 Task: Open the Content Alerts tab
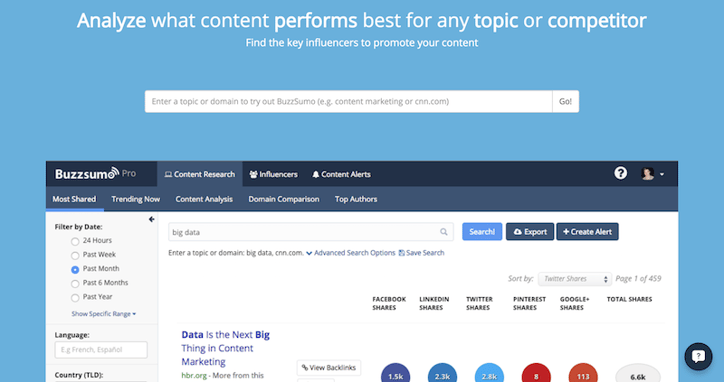[341, 174]
